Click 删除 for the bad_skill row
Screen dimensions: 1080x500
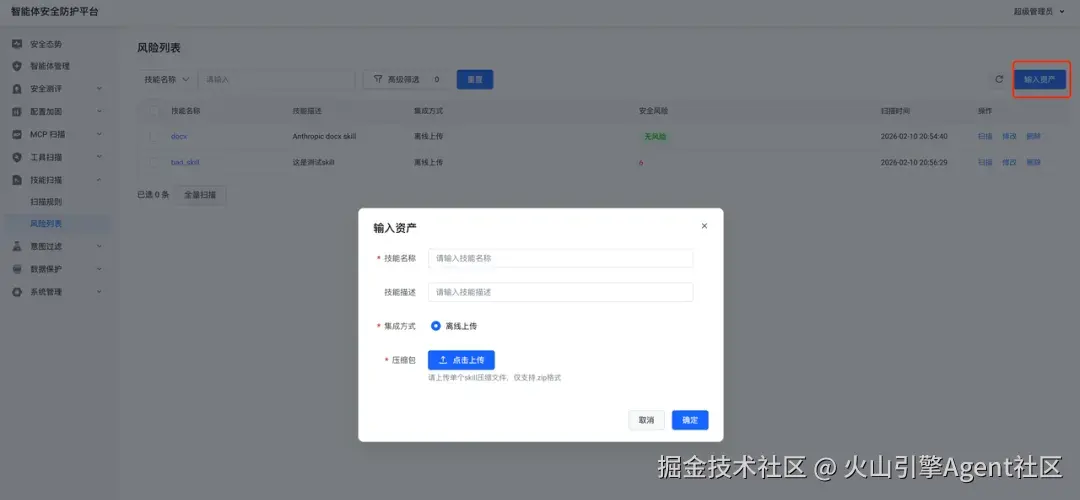tap(1033, 163)
